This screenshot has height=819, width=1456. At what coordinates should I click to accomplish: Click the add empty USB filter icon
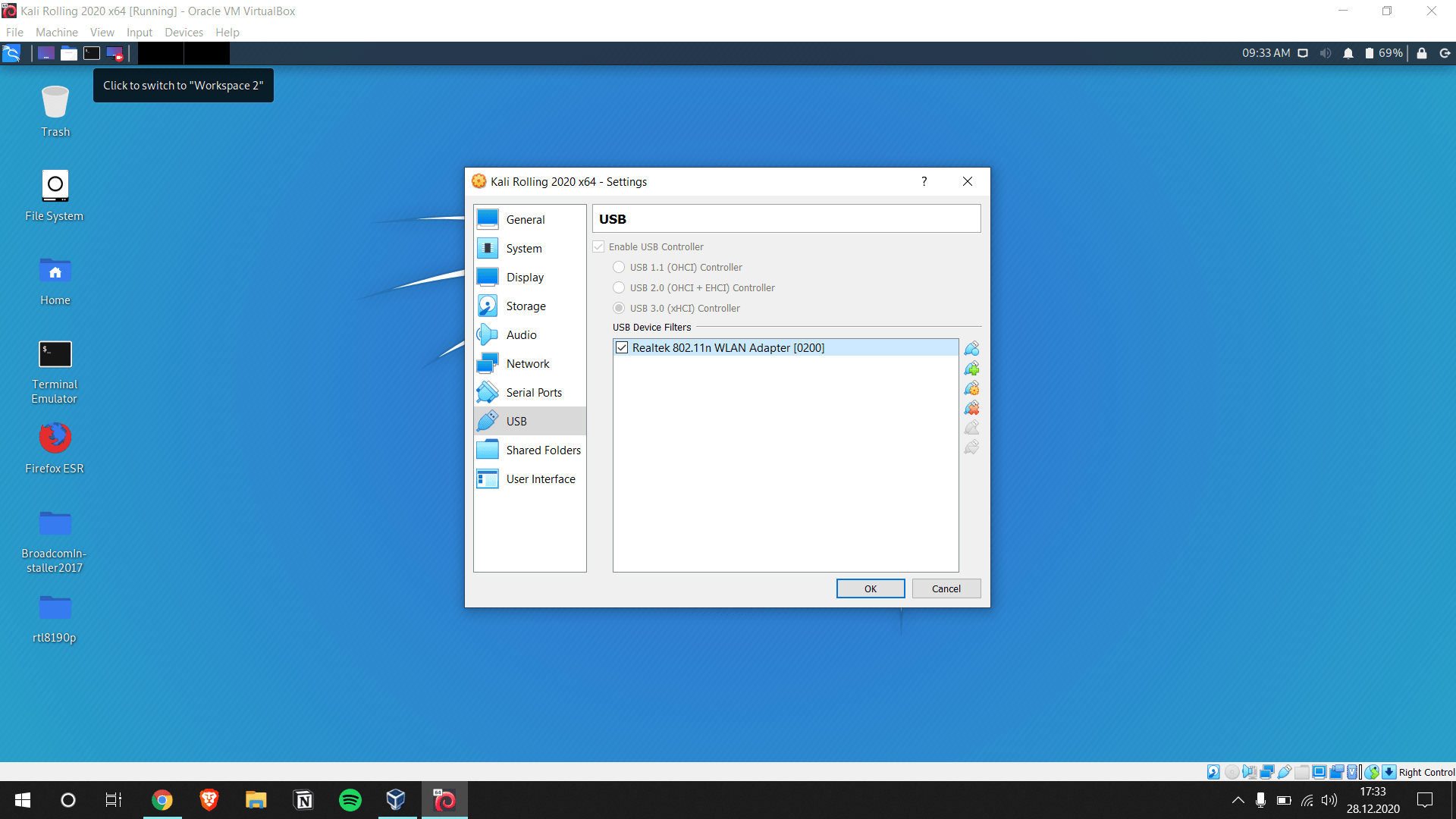(971, 349)
